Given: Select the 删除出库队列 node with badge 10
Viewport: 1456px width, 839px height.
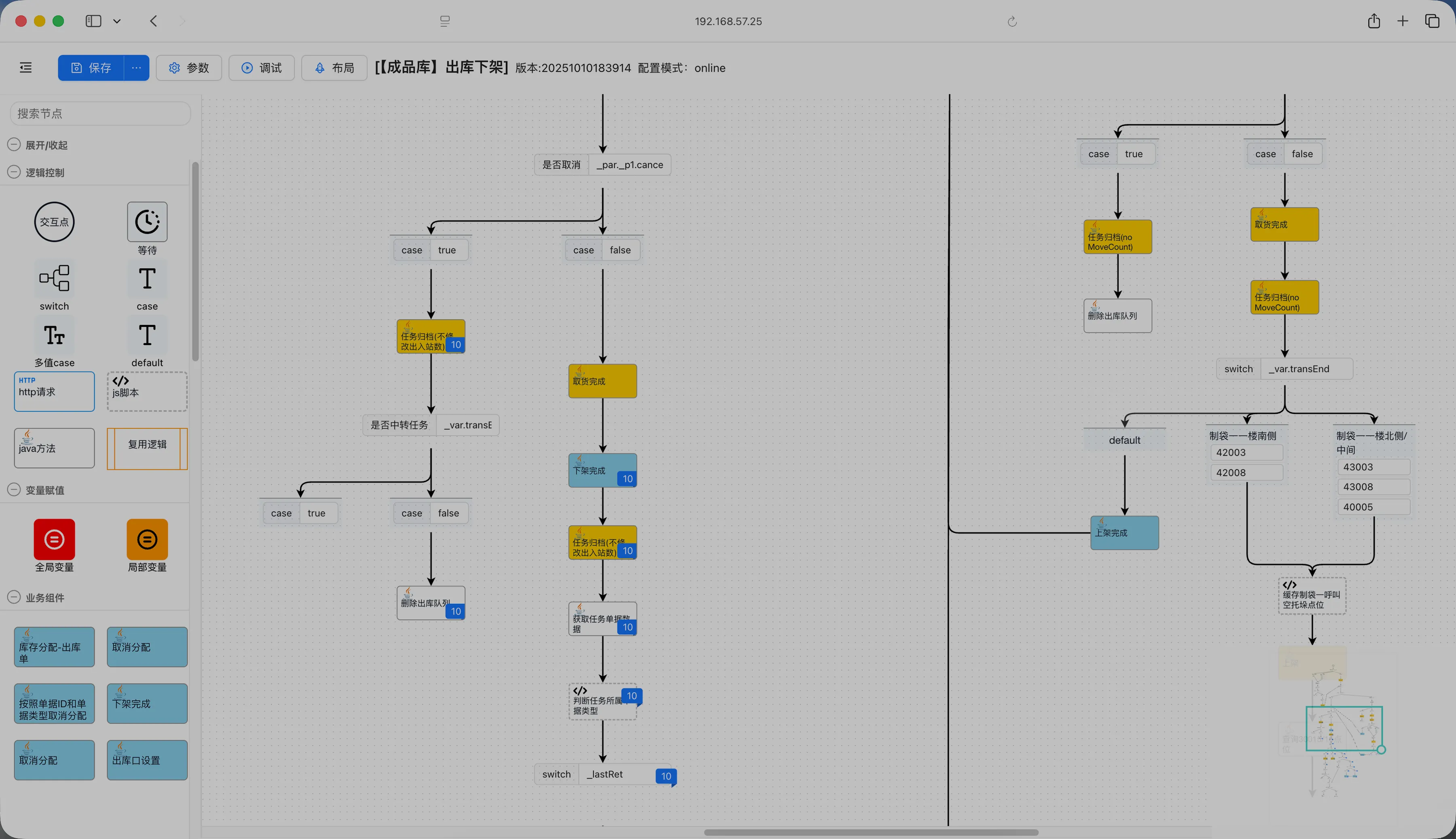Looking at the screenshot, I should tap(431, 603).
